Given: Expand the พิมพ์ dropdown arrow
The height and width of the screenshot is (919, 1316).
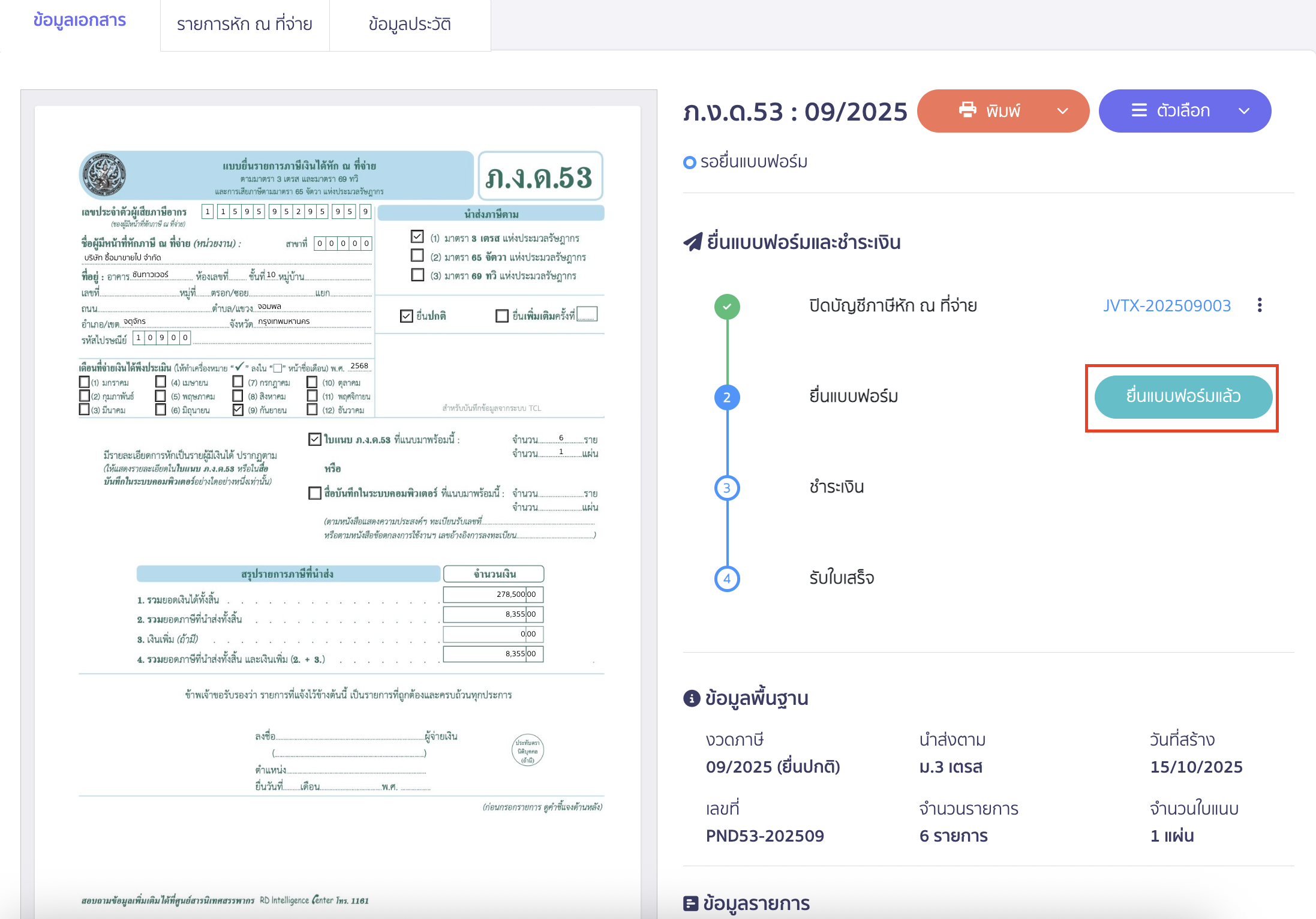Looking at the screenshot, I should click(1062, 111).
